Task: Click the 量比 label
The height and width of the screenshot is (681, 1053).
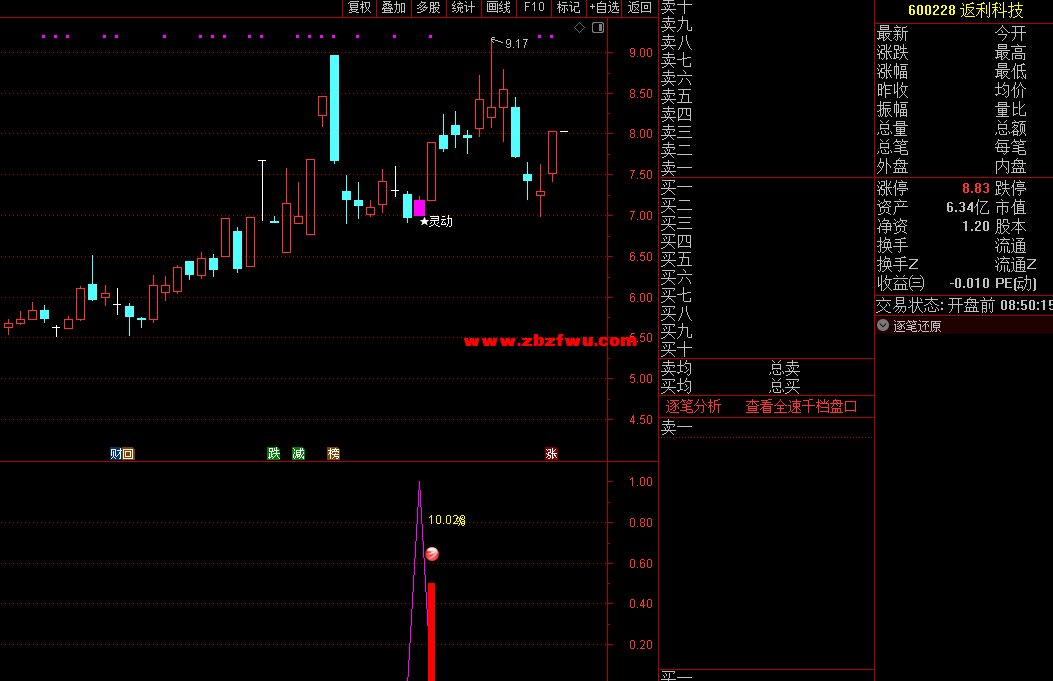Action: click(1011, 109)
